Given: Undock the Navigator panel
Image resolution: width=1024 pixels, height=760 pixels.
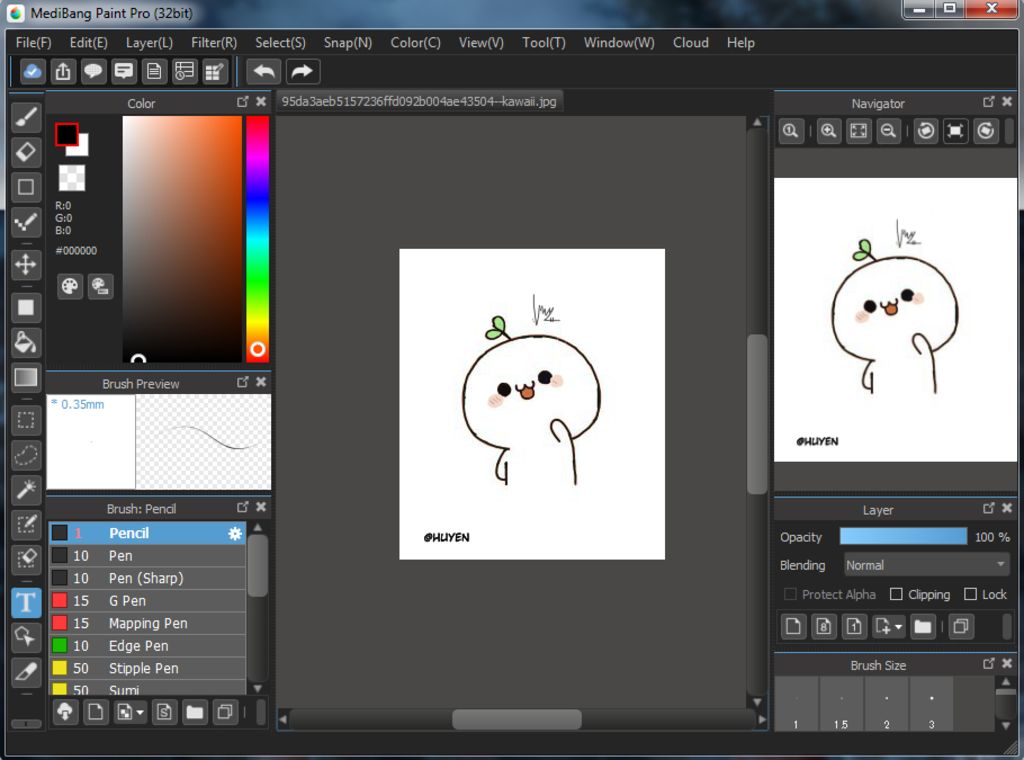Looking at the screenshot, I should point(989,102).
